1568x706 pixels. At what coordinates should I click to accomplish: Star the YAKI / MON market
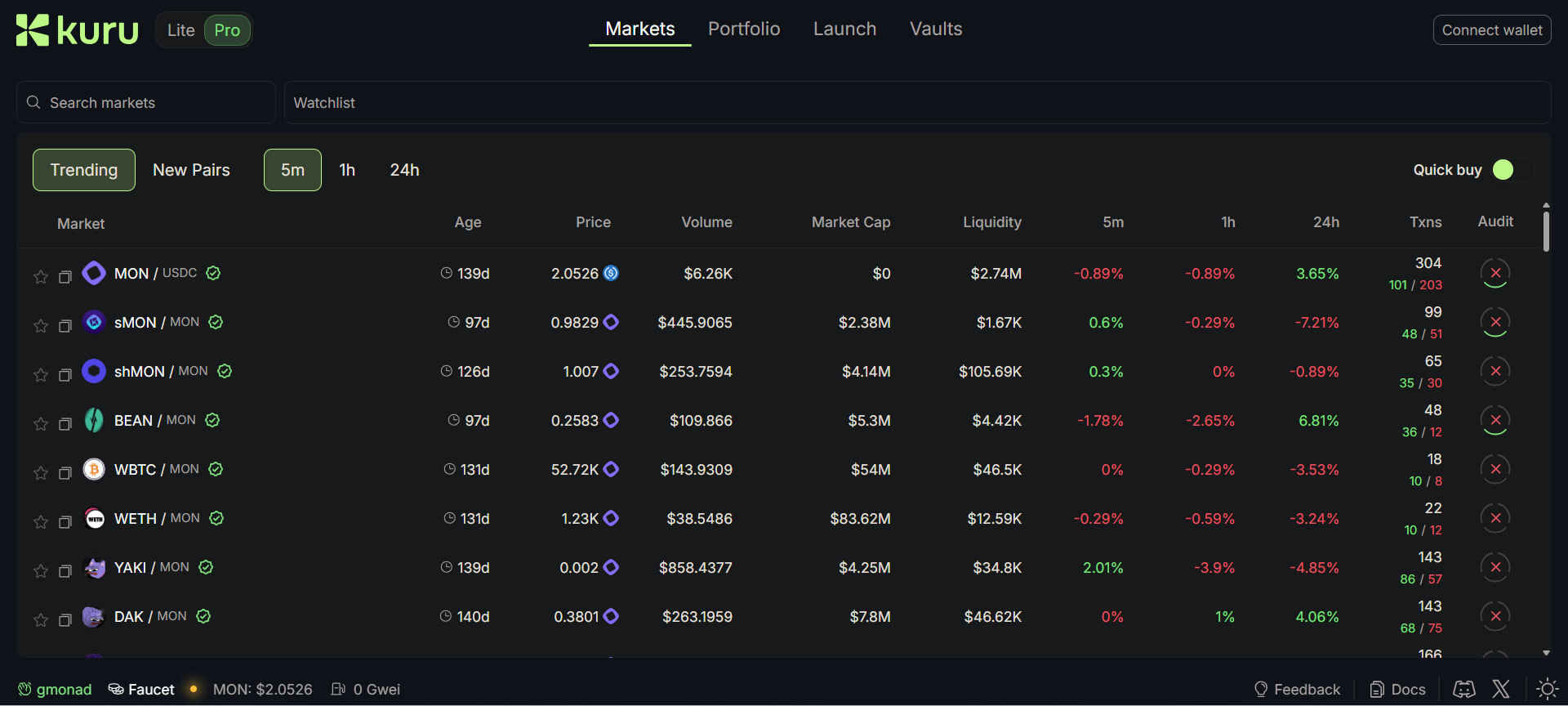click(x=40, y=571)
